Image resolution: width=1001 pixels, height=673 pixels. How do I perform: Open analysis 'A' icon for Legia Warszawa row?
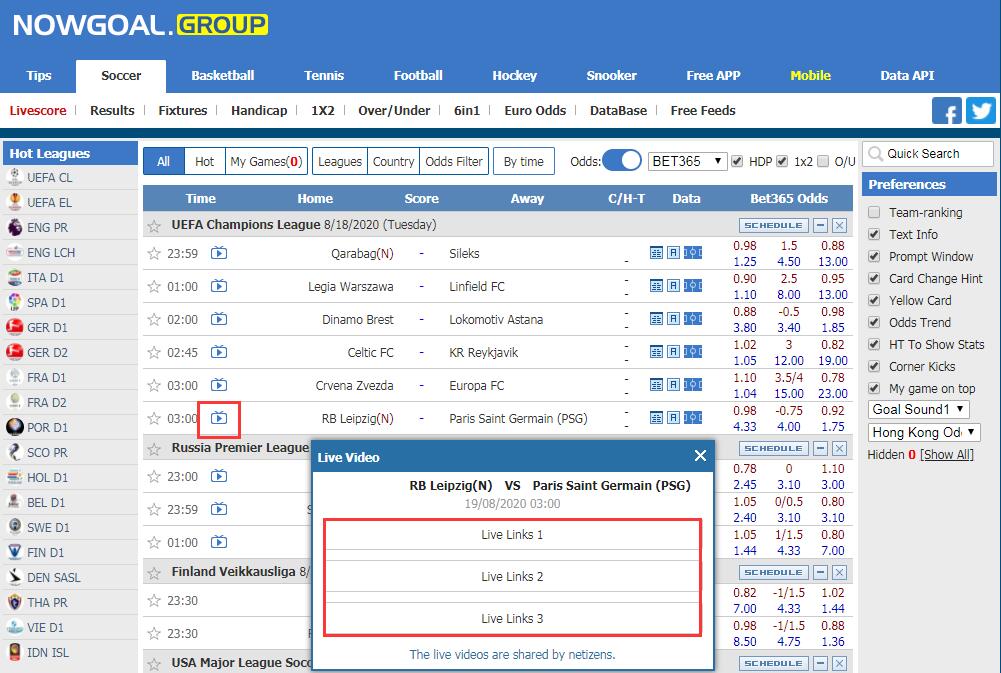point(674,285)
